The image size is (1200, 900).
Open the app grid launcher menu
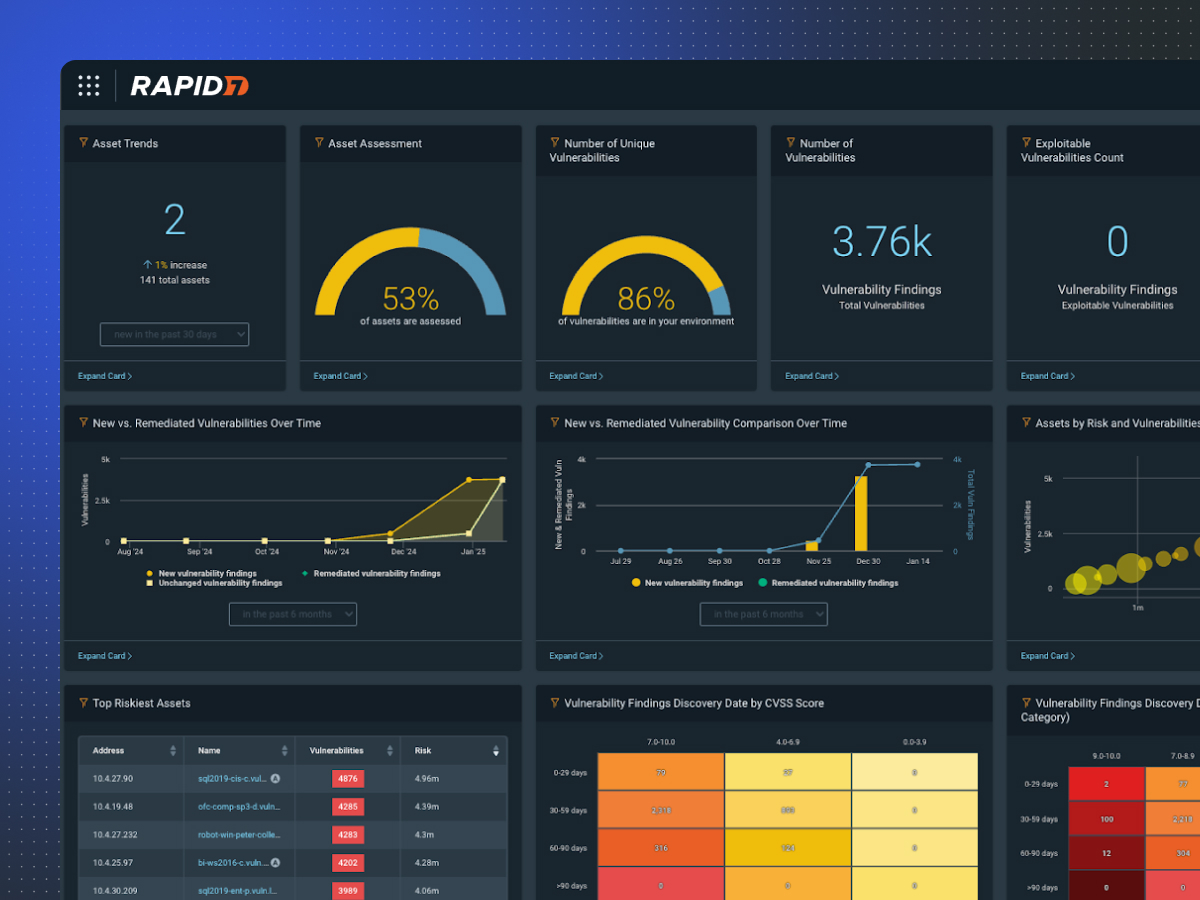coord(89,86)
